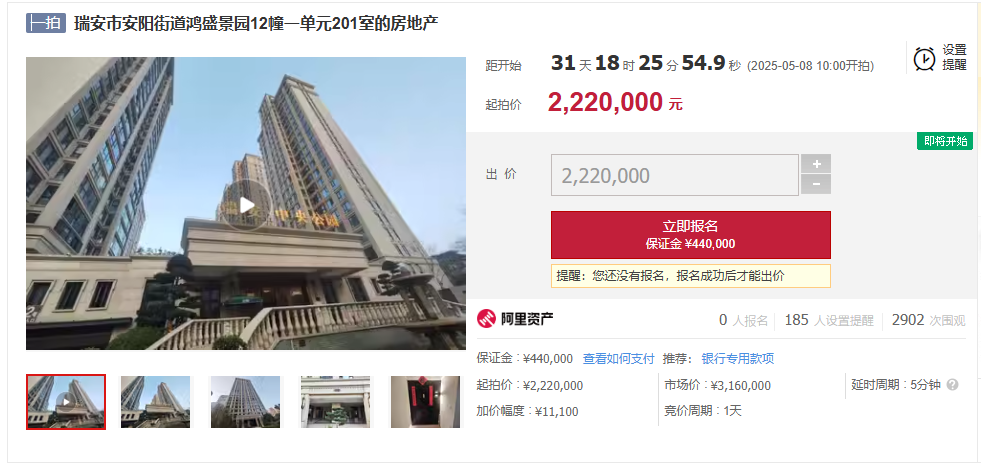Viewport: 981px width, 464px height.
Task: Click the alarm clock reminder icon
Action: (924, 58)
